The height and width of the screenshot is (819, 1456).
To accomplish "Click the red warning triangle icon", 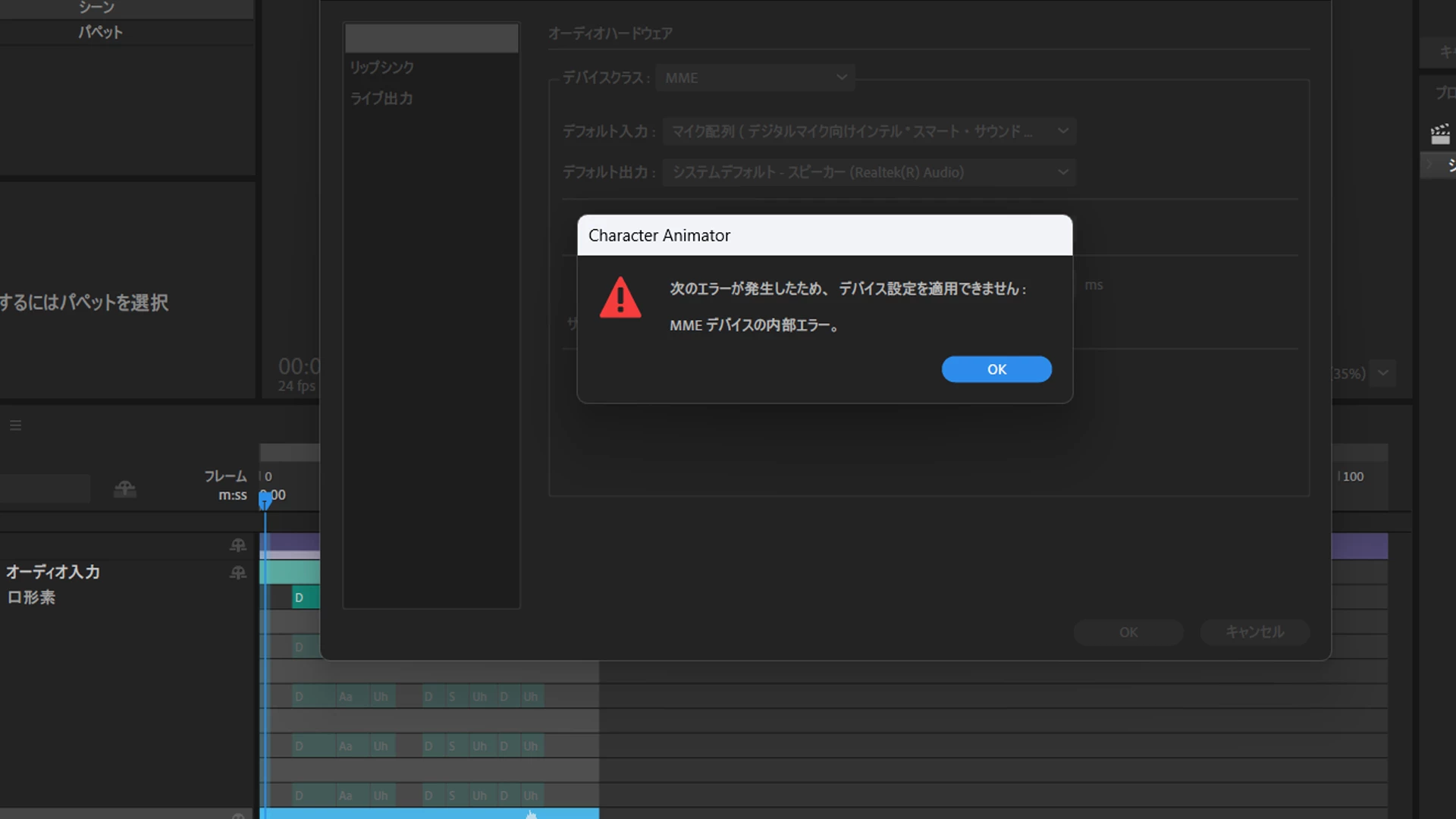I will [620, 297].
